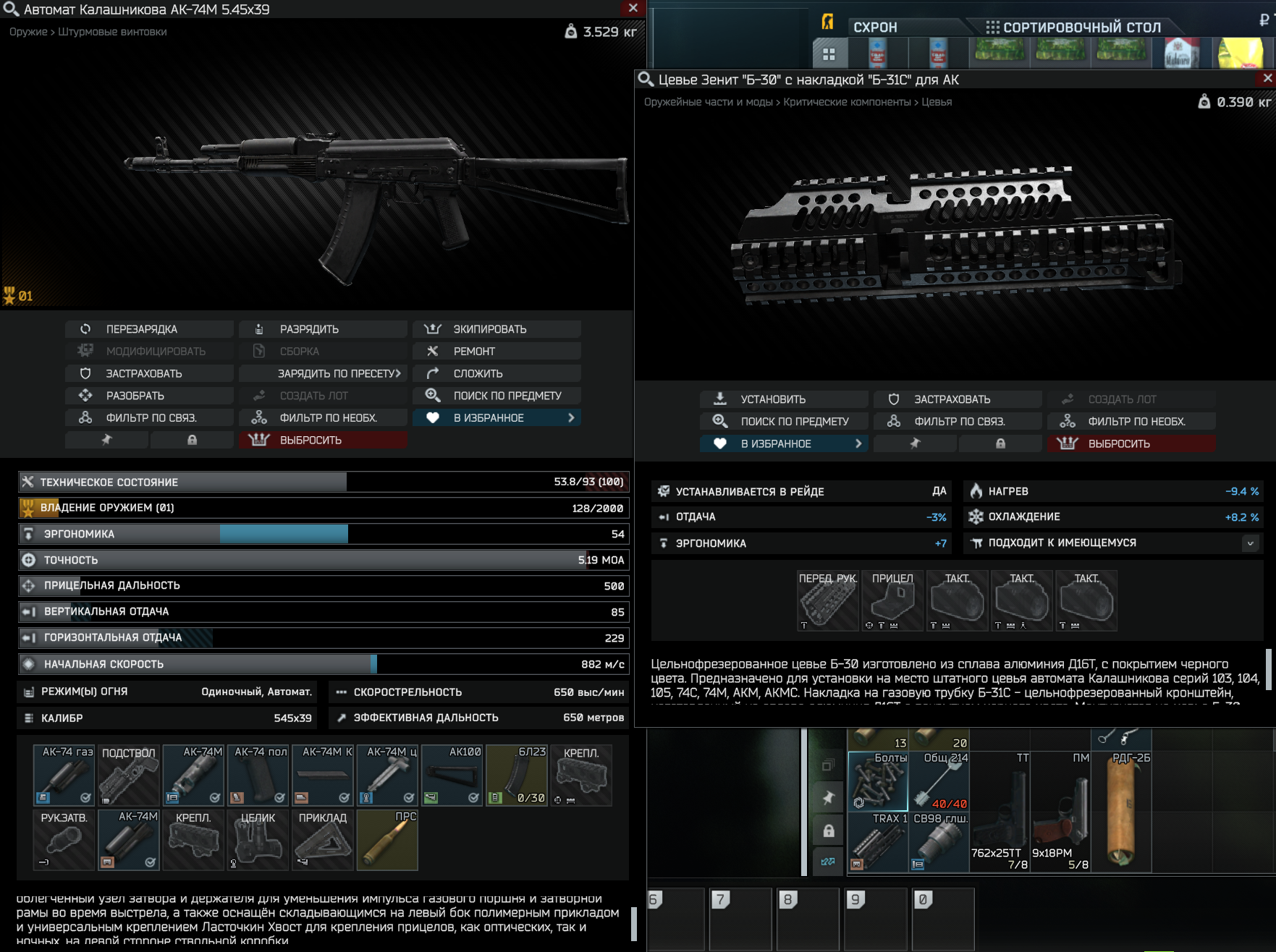Click ЗАСТРАХОВАТЬ in the handguard window

coord(958,399)
